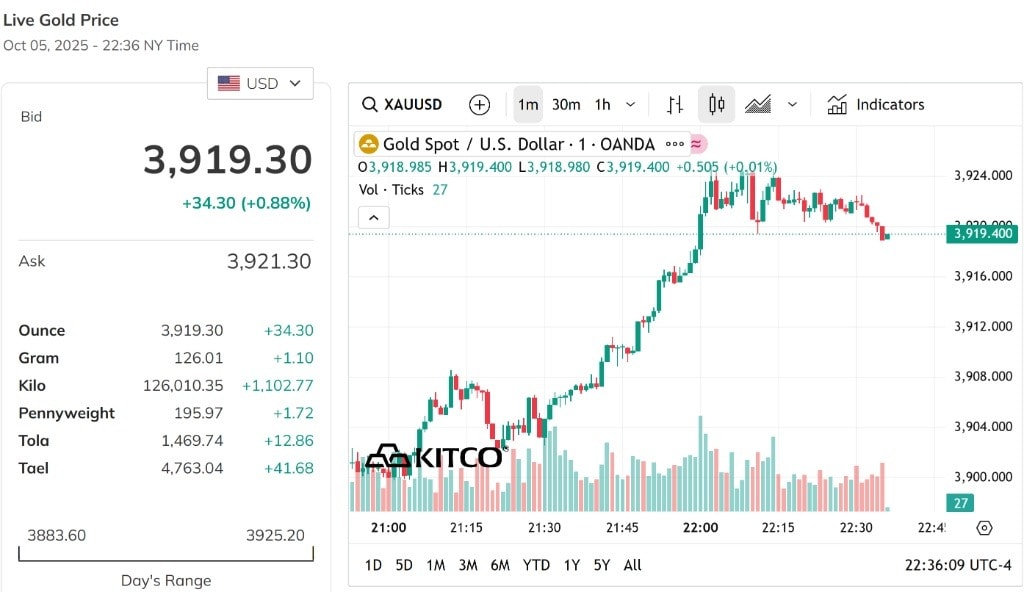Image resolution: width=1024 pixels, height=592 pixels.
Task: Select the 1D date range tab
Action: [373, 565]
